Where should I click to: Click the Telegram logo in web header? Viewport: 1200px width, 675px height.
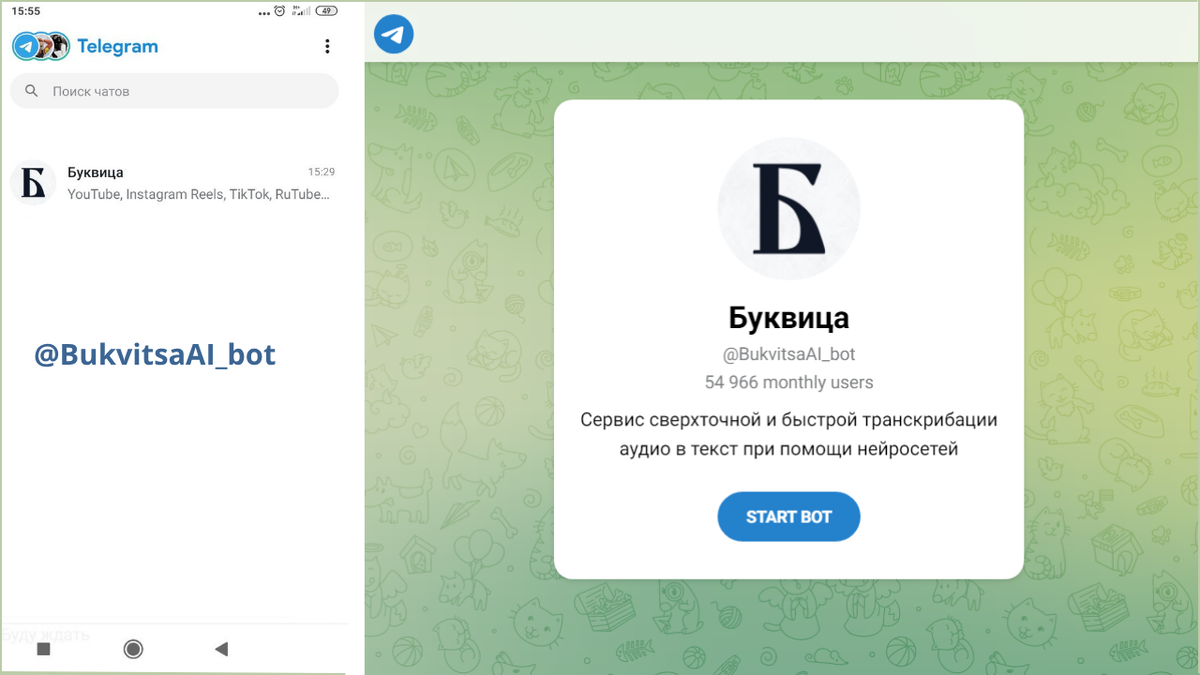click(394, 34)
